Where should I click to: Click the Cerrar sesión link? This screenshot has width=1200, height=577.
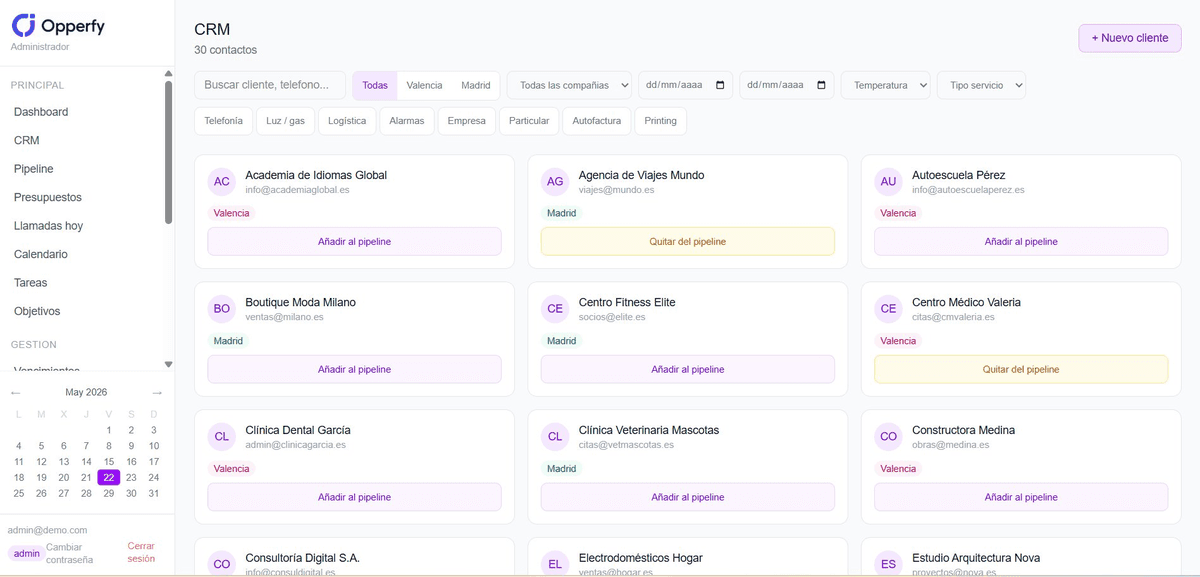[141, 552]
